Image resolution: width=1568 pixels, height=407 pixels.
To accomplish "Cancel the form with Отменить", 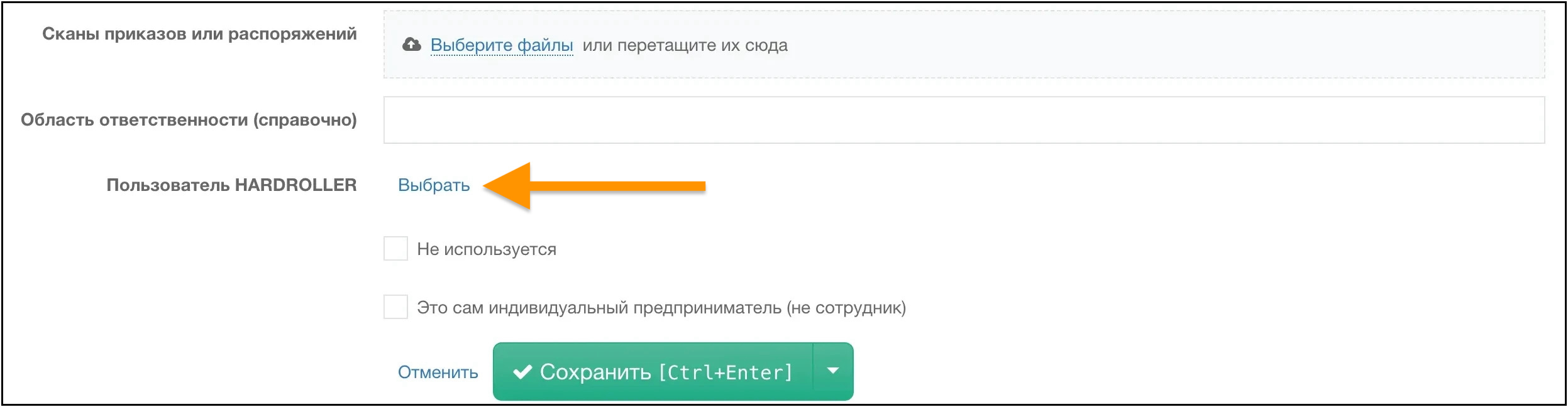I will click(437, 371).
